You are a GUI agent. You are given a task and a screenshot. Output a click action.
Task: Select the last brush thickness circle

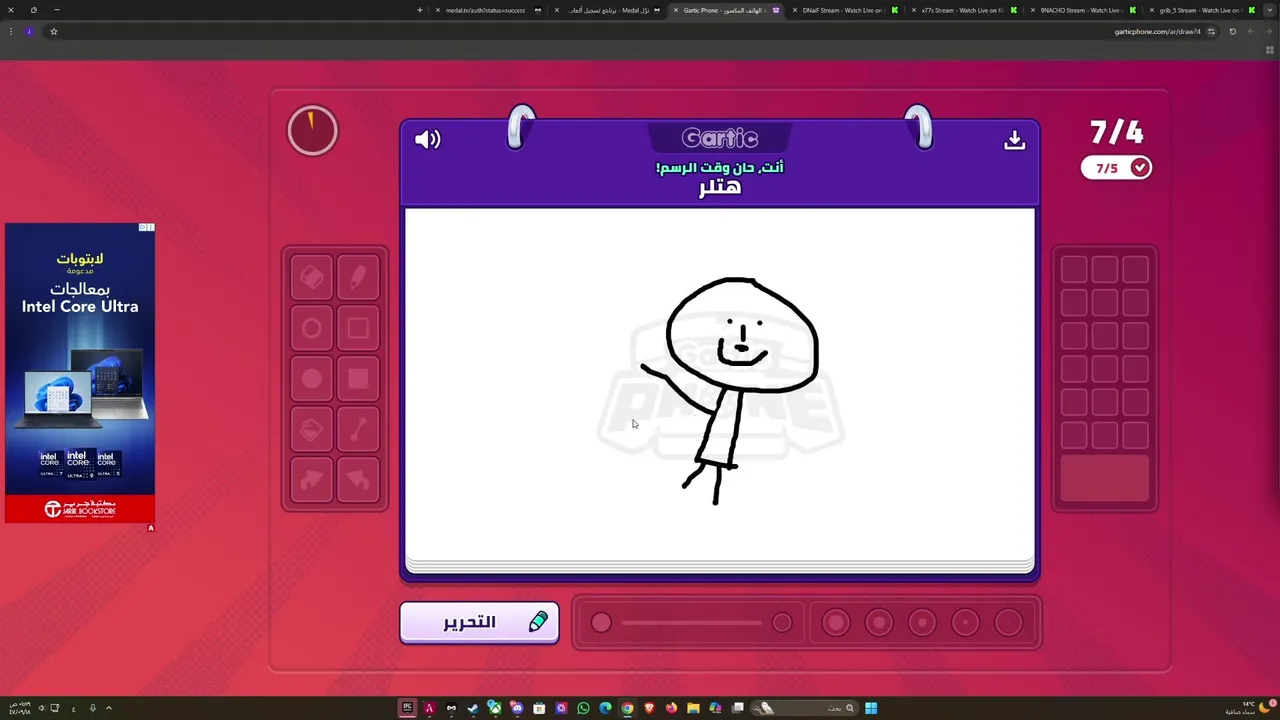pyautogui.click(x=1008, y=623)
